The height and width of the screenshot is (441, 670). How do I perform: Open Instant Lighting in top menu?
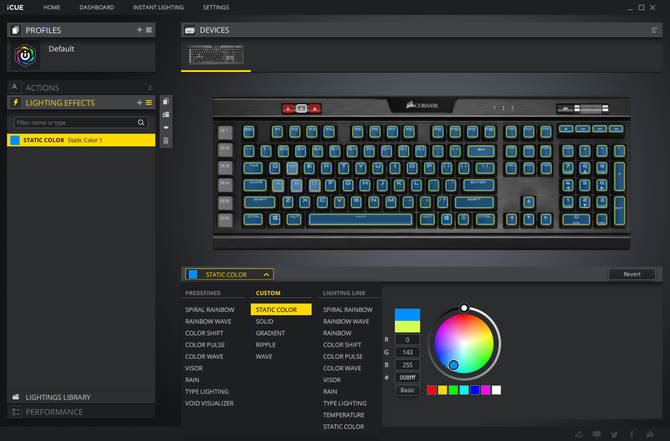158,7
